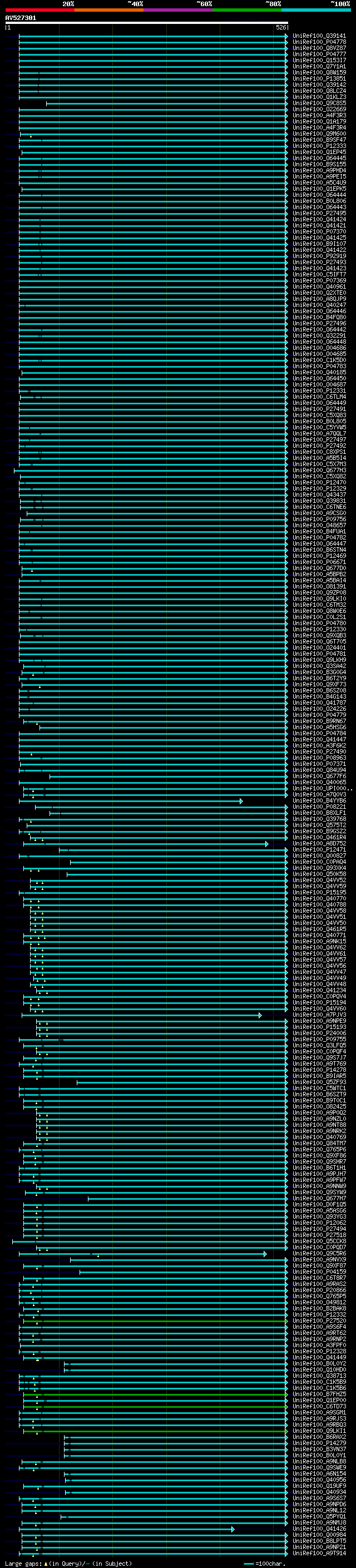Select label UniRef100_A4F3R3

click(319, 115)
